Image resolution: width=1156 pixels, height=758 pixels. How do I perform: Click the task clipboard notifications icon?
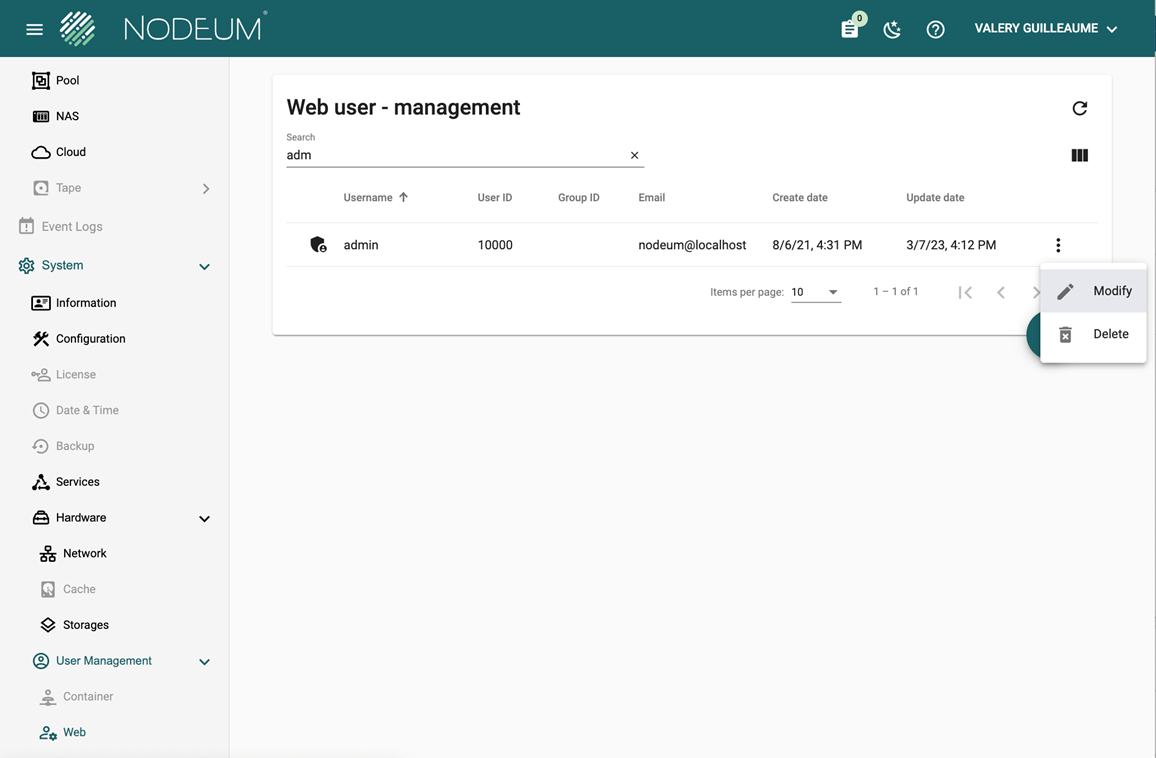pyautogui.click(x=850, y=29)
